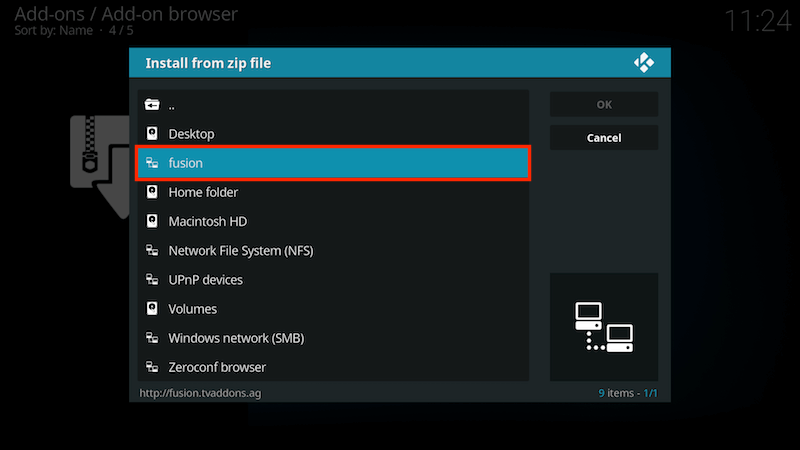This screenshot has width=800, height=450.
Task: Click the Kodi logo in dialog header
Action: tap(644, 63)
